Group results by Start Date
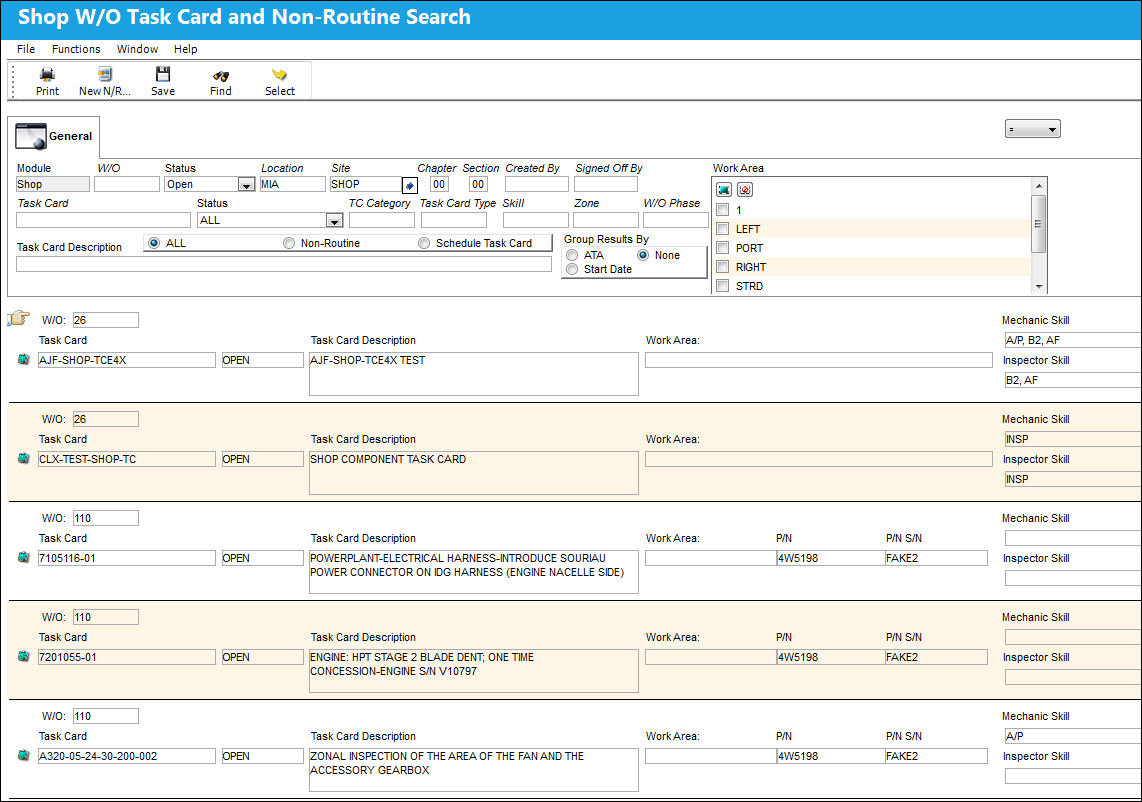Image resolution: width=1142 pixels, height=802 pixels. (572, 270)
